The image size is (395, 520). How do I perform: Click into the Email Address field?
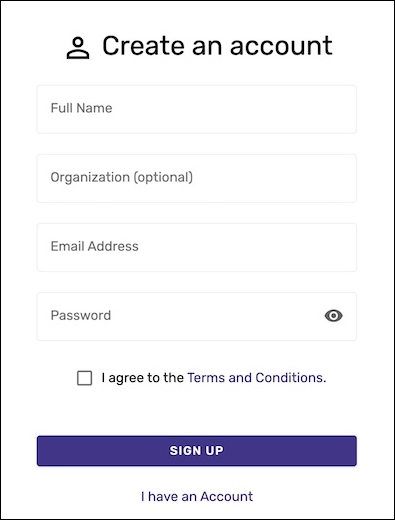point(197,247)
